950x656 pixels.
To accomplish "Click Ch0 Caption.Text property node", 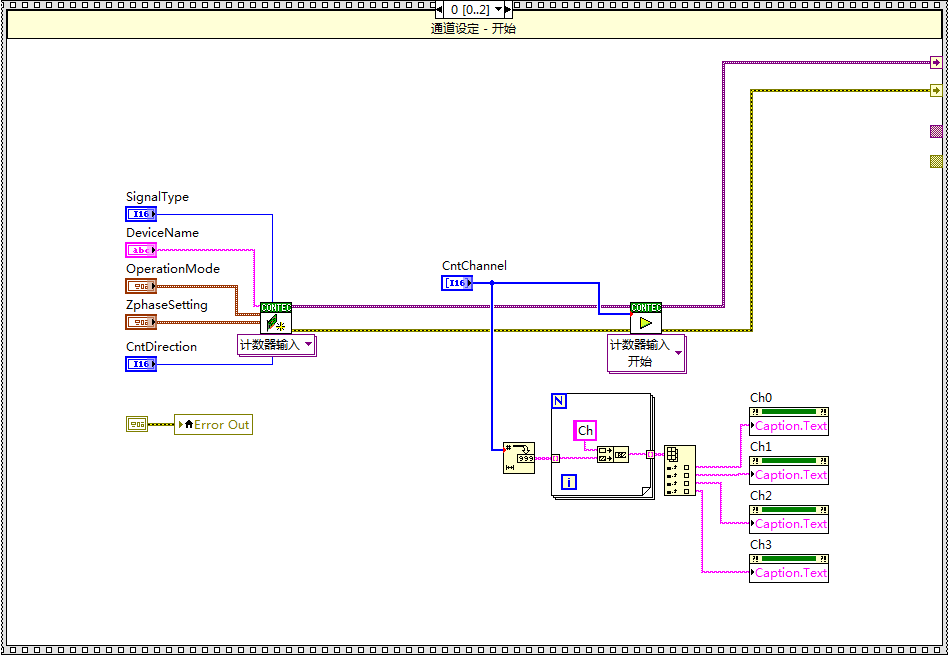I will point(789,426).
